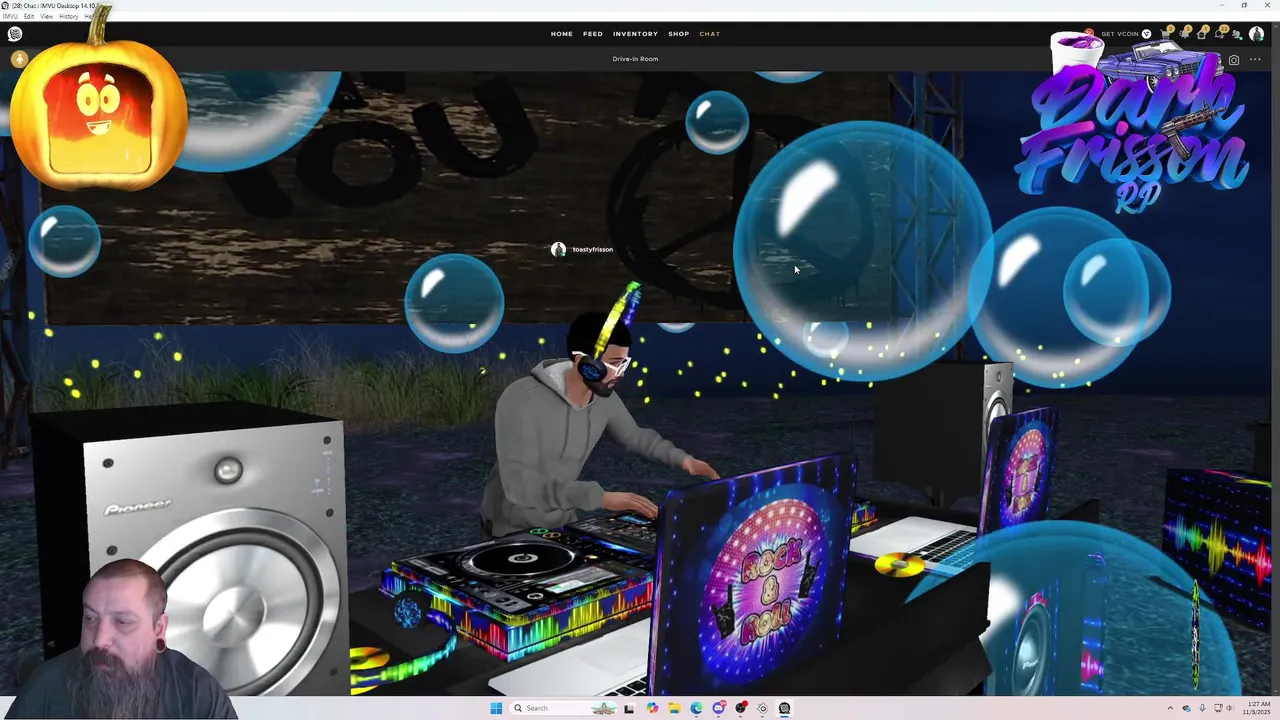Open the house invites icon

[x=1201, y=34]
